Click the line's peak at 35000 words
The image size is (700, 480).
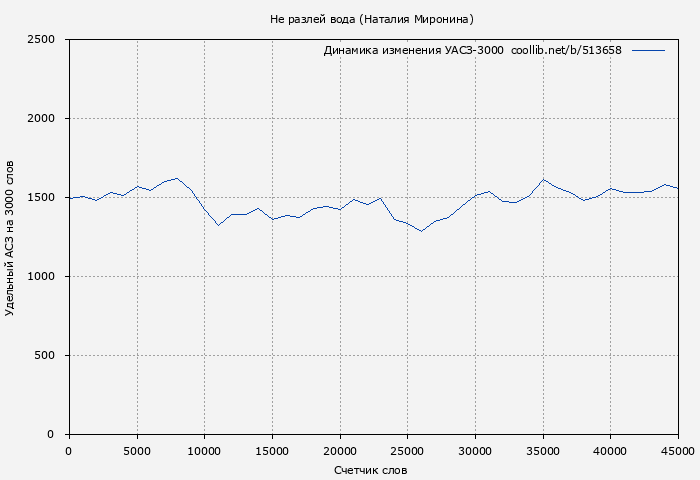[543, 180]
